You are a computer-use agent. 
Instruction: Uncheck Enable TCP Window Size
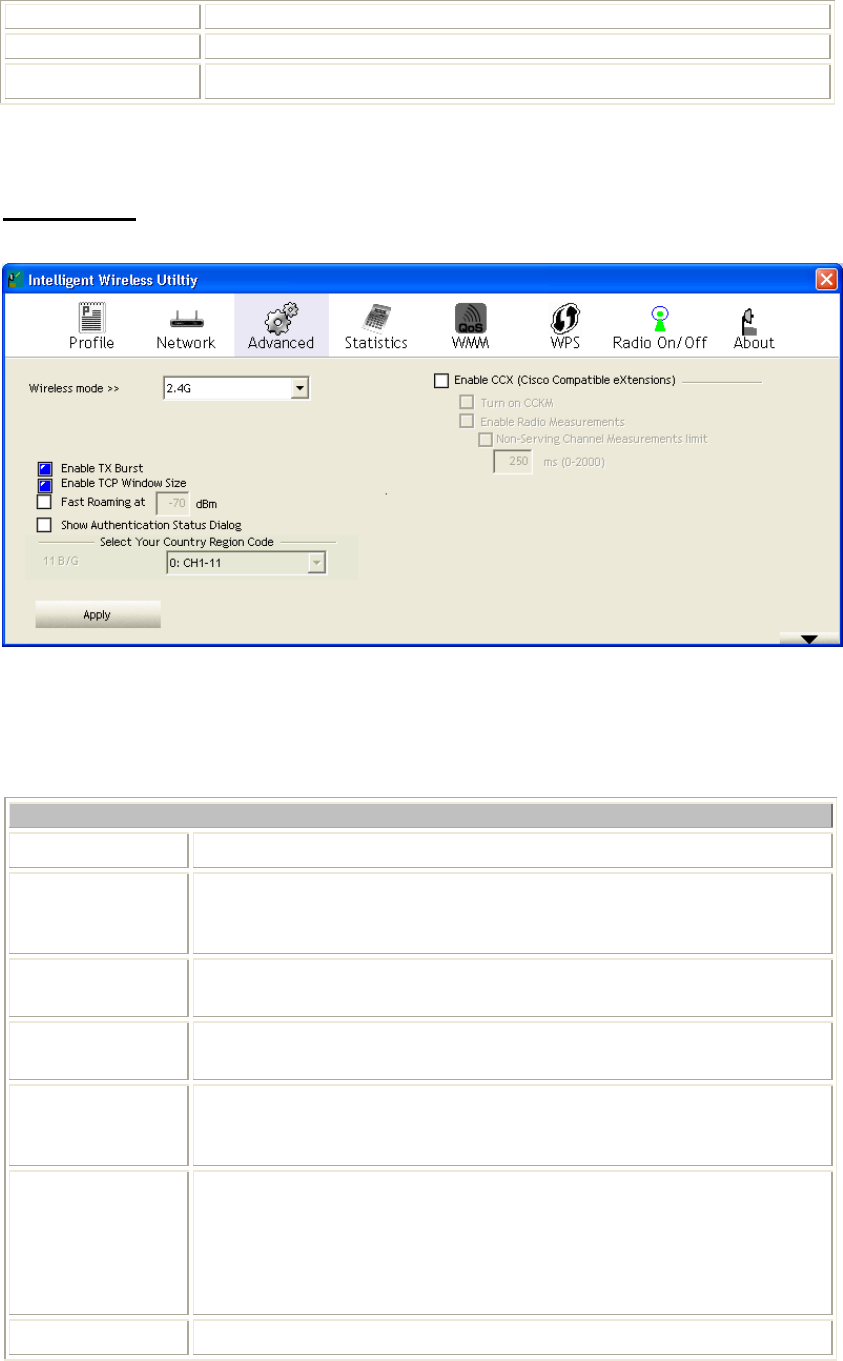coord(44,485)
